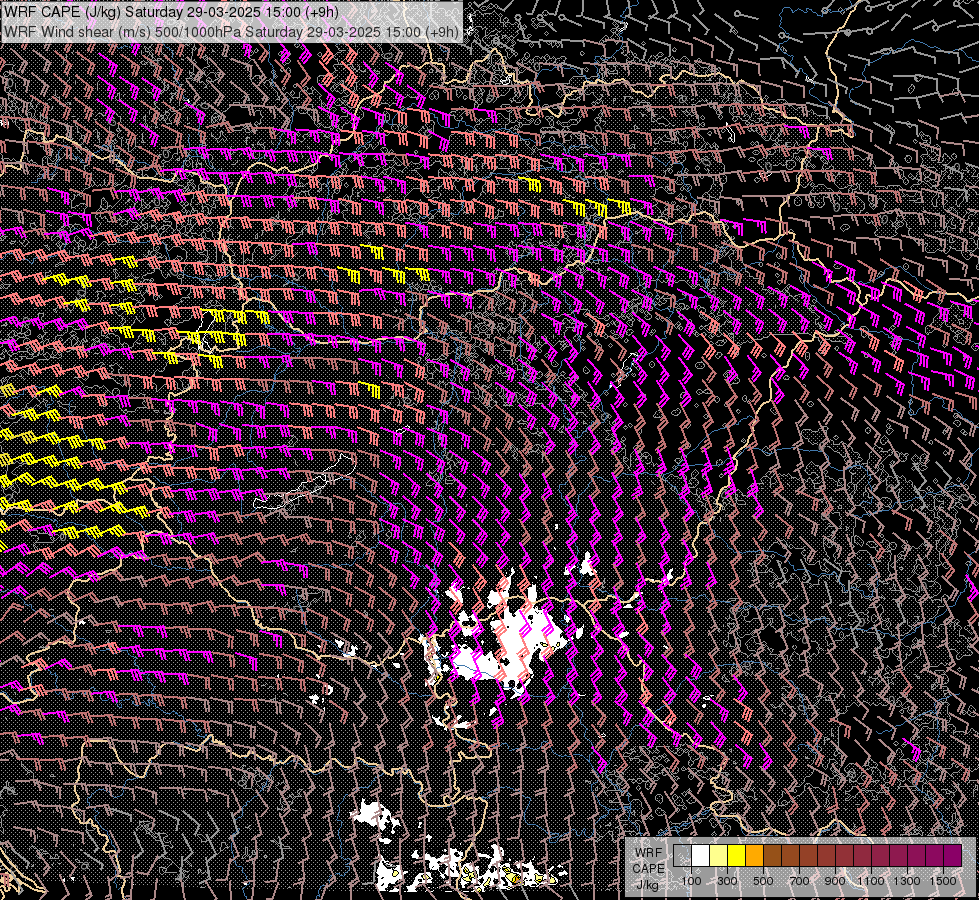Click the J/kg unit label in legend
Image resolution: width=979 pixels, height=900 pixels.
[x=648, y=885]
